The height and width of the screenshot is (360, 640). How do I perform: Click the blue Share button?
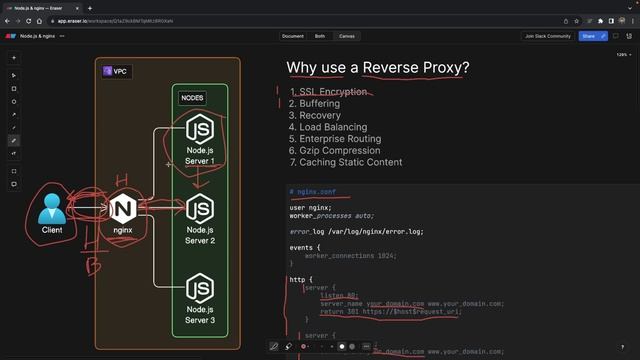(x=593, y=36)
